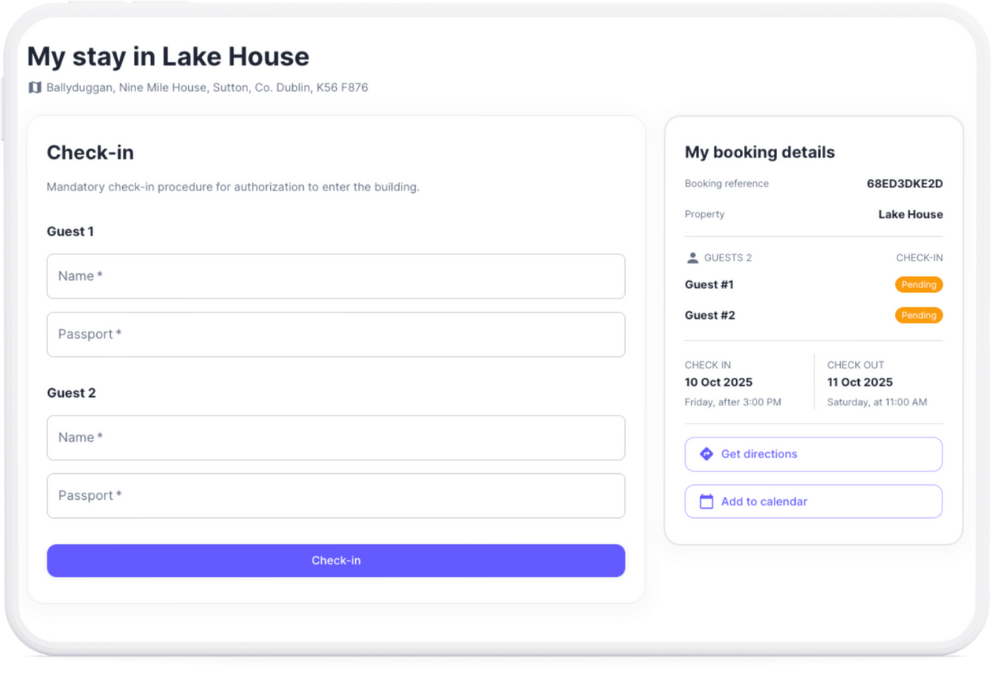992x673 pixels.
Task: Click the Pending badge for Guest #1
Action: (918, 284)
